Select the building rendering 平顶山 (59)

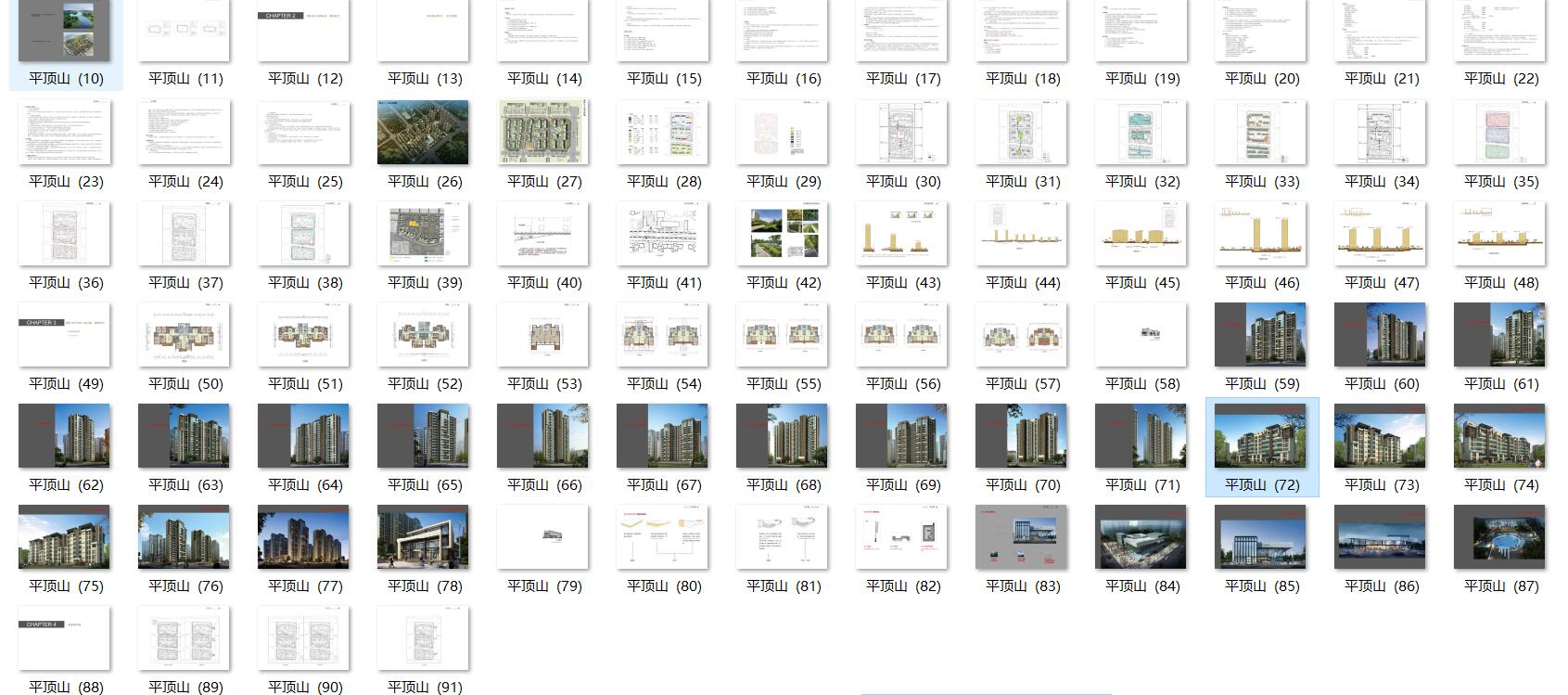[x=1260, y=335]
